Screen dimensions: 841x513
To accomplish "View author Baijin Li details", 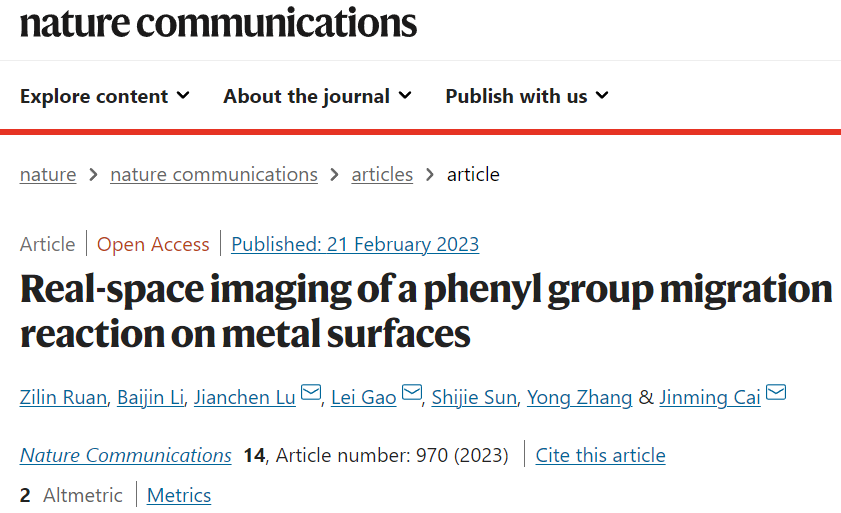I will pos(151,397).
